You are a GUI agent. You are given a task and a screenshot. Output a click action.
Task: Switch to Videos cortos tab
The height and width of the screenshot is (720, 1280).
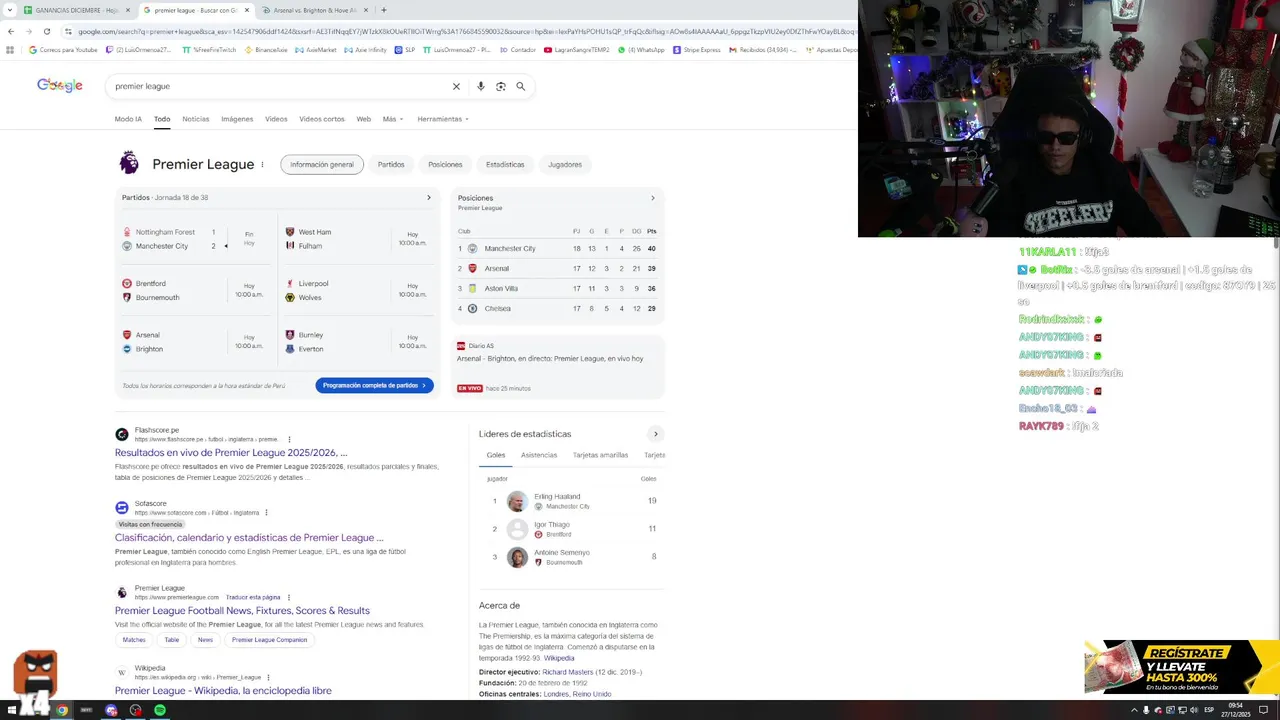[321, 119]
